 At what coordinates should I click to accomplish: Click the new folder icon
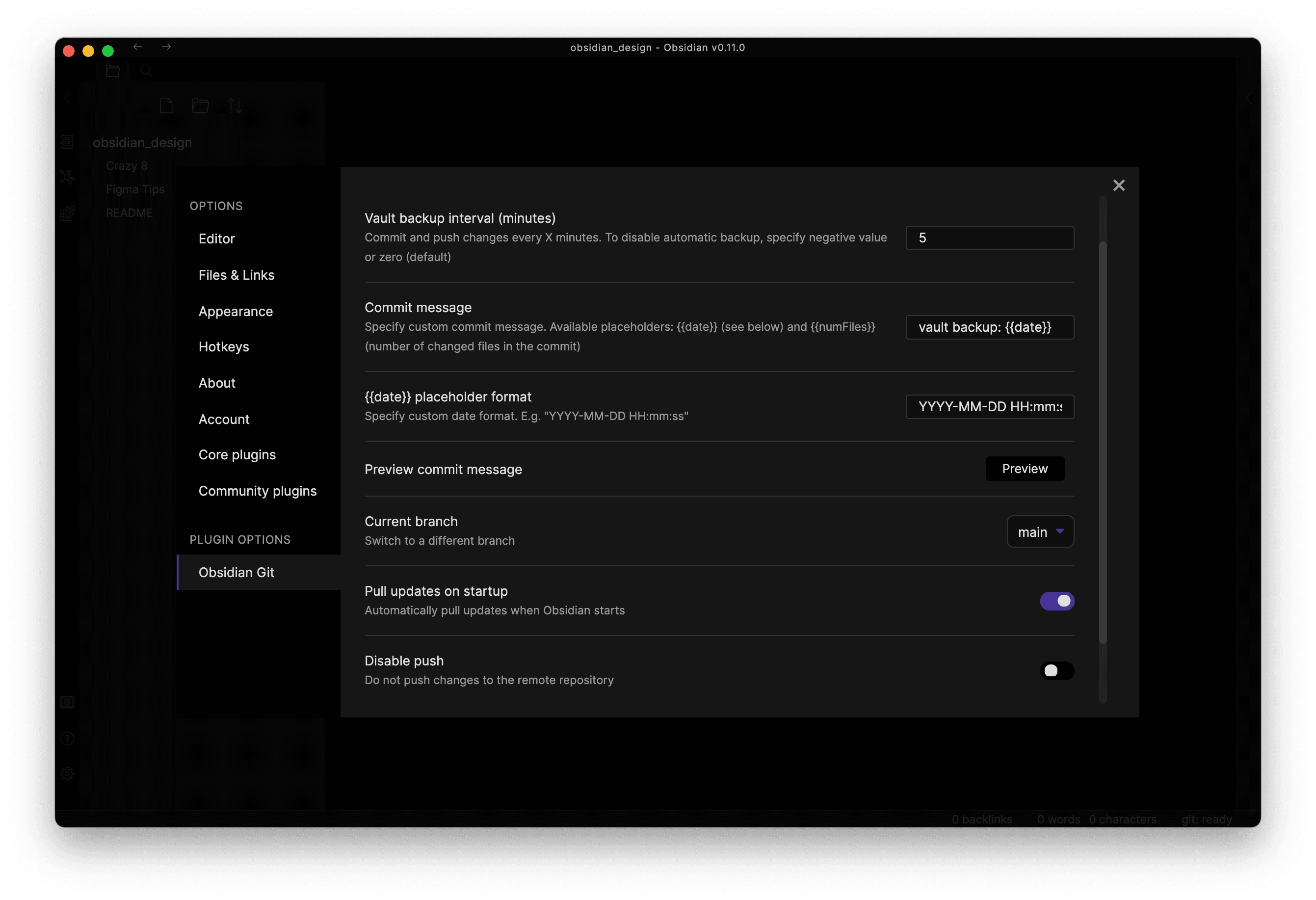click(x=201, y=106)
